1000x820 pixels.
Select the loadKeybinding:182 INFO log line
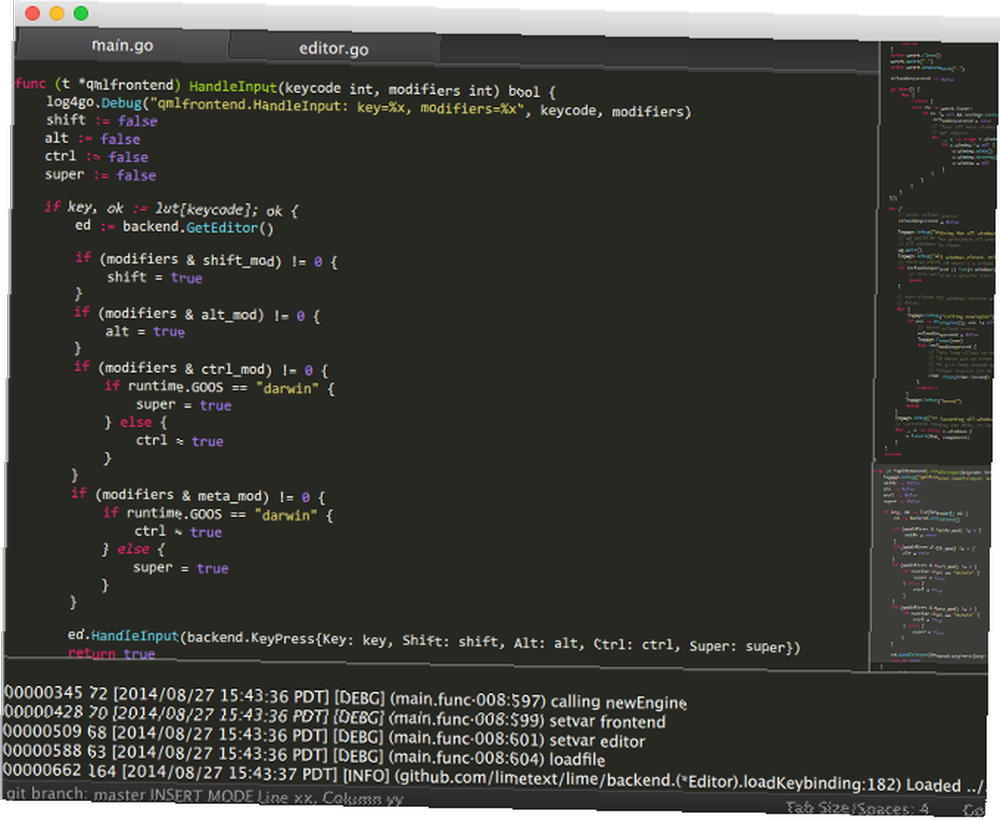[494, 778]
